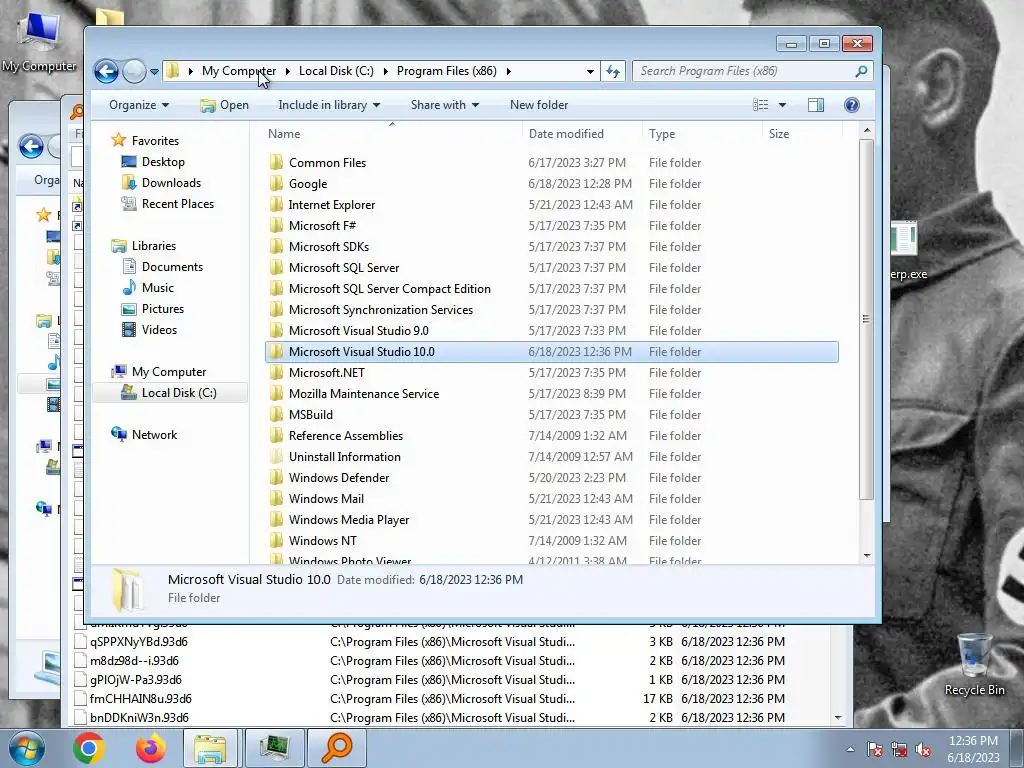Select Downloads in Favorites
The height and width of the screenshot is (768, 1024).
point(171,183)
